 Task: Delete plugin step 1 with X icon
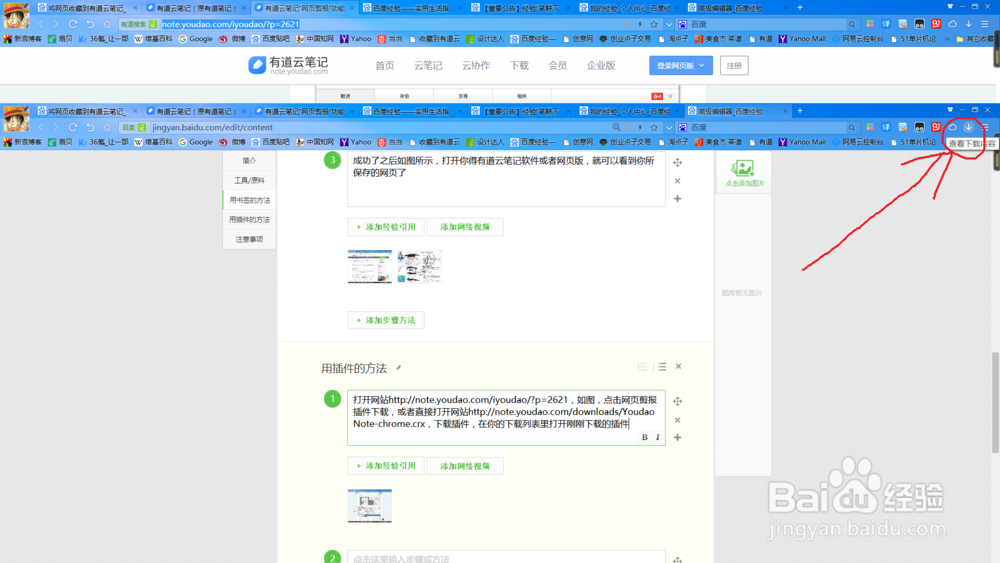pos(677,420)
